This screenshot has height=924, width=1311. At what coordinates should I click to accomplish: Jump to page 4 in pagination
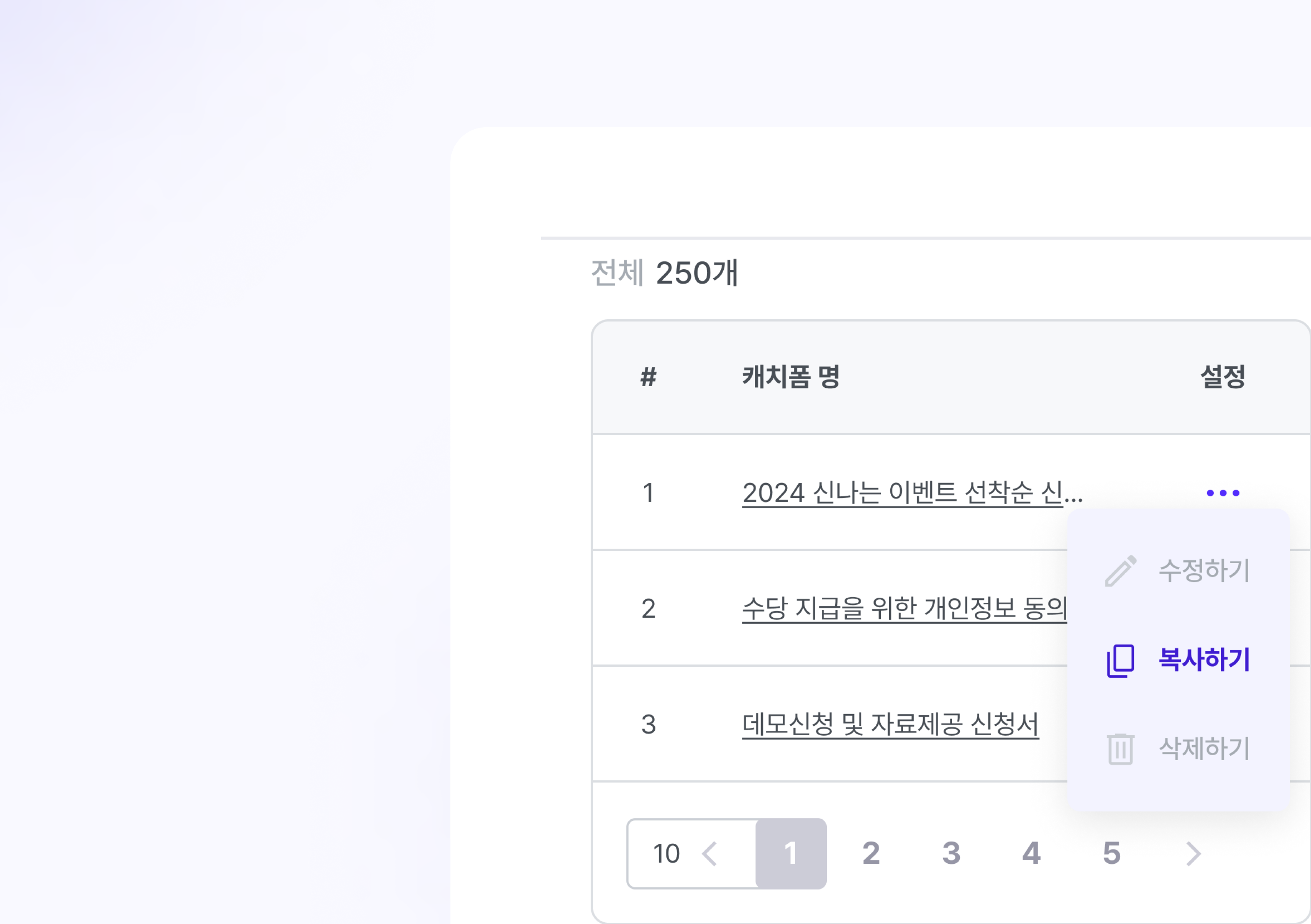click(1031, 854)
